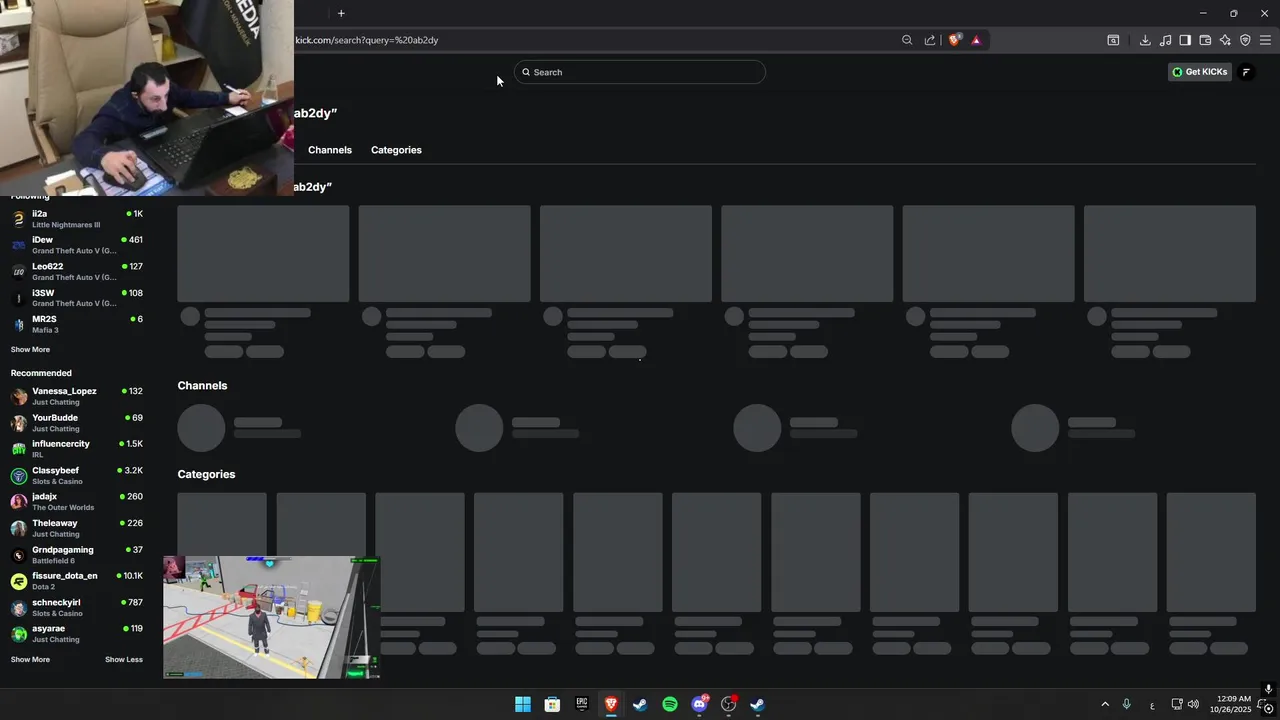Click the green microphone tray icon
Screen dimensions: 1280x720
1127,704
